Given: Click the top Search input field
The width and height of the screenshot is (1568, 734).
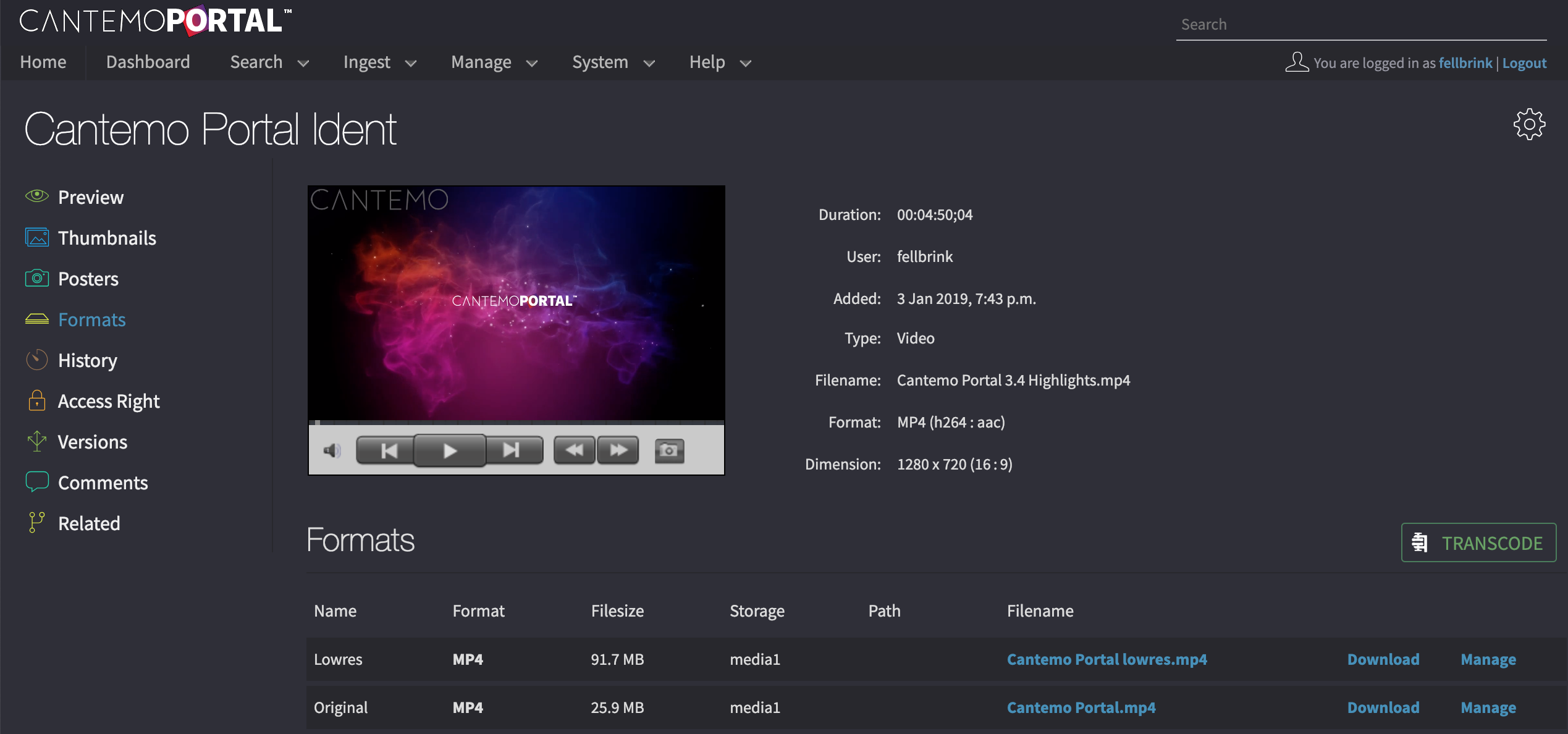Looking at the screenshot, I should coord(1362,25).
